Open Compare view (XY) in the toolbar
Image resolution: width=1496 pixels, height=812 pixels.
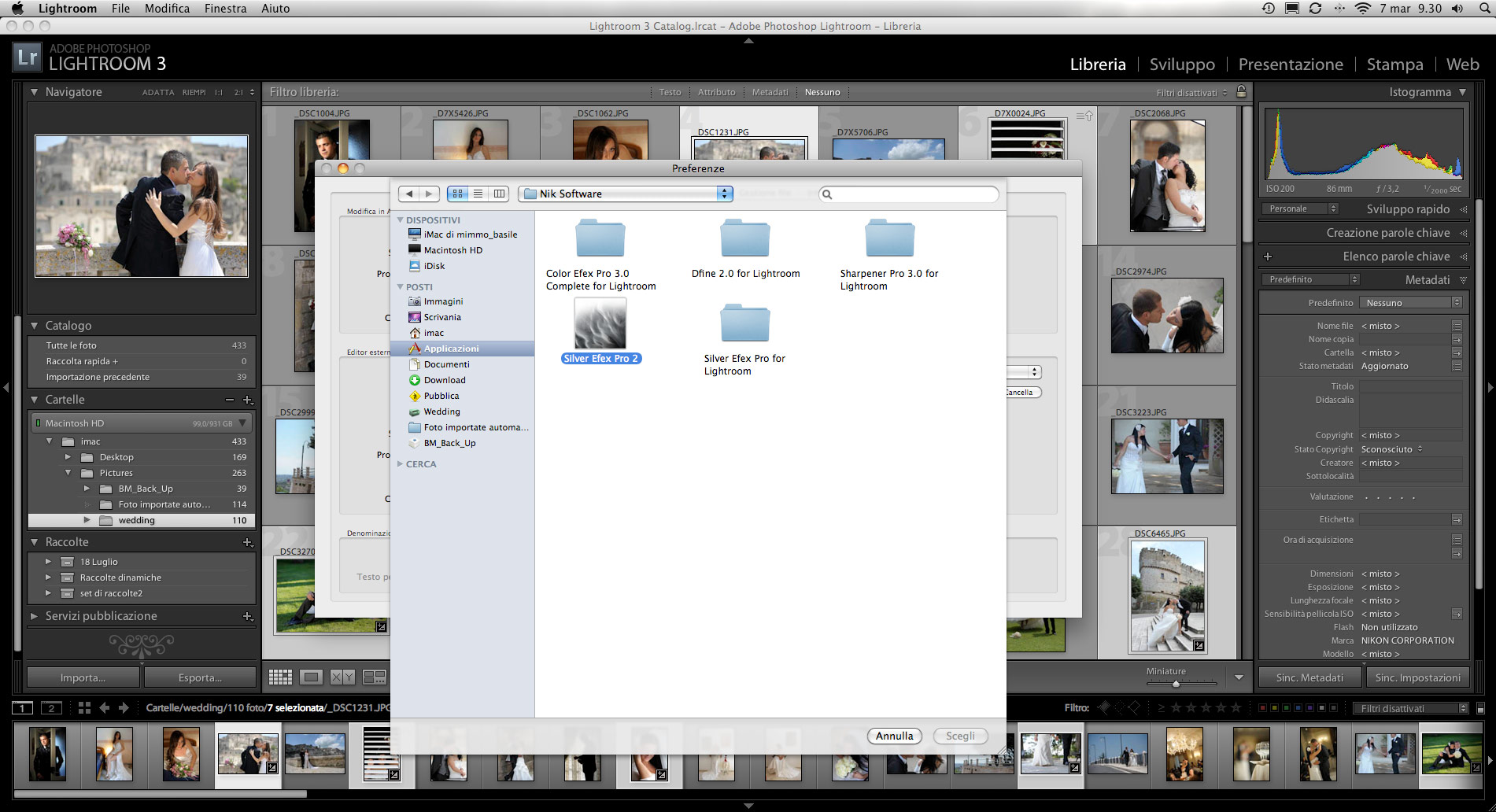pos(342,677)
